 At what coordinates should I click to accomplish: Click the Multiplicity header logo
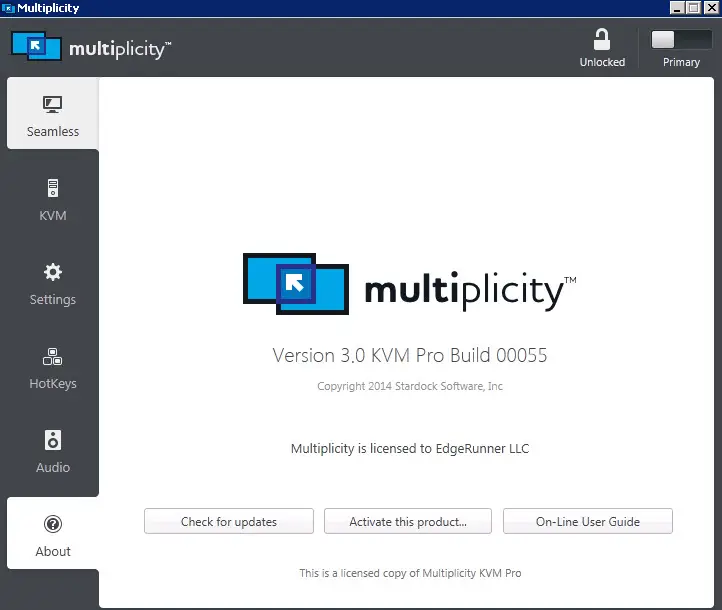(91, 46)
